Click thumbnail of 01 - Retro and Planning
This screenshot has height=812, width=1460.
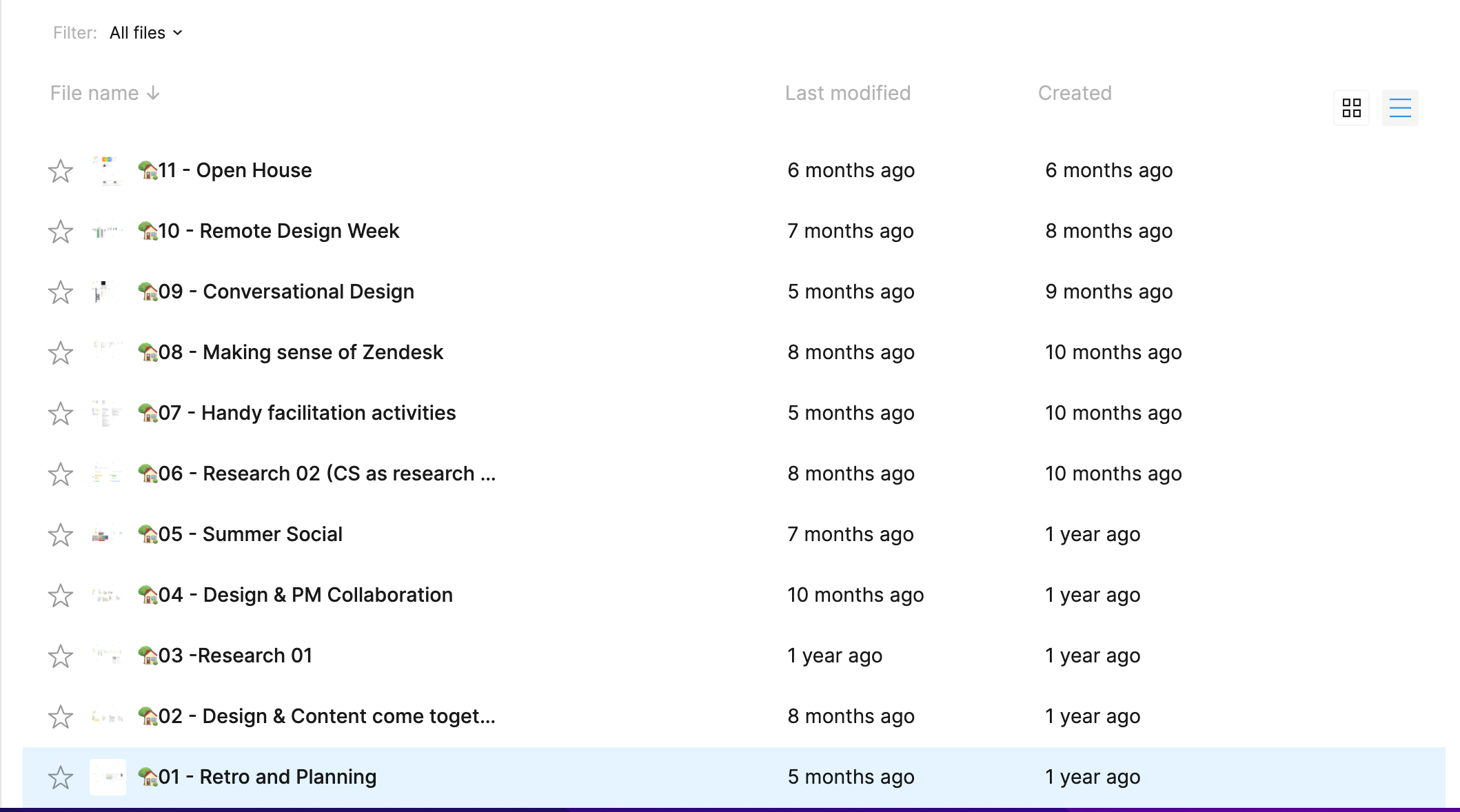108,777
